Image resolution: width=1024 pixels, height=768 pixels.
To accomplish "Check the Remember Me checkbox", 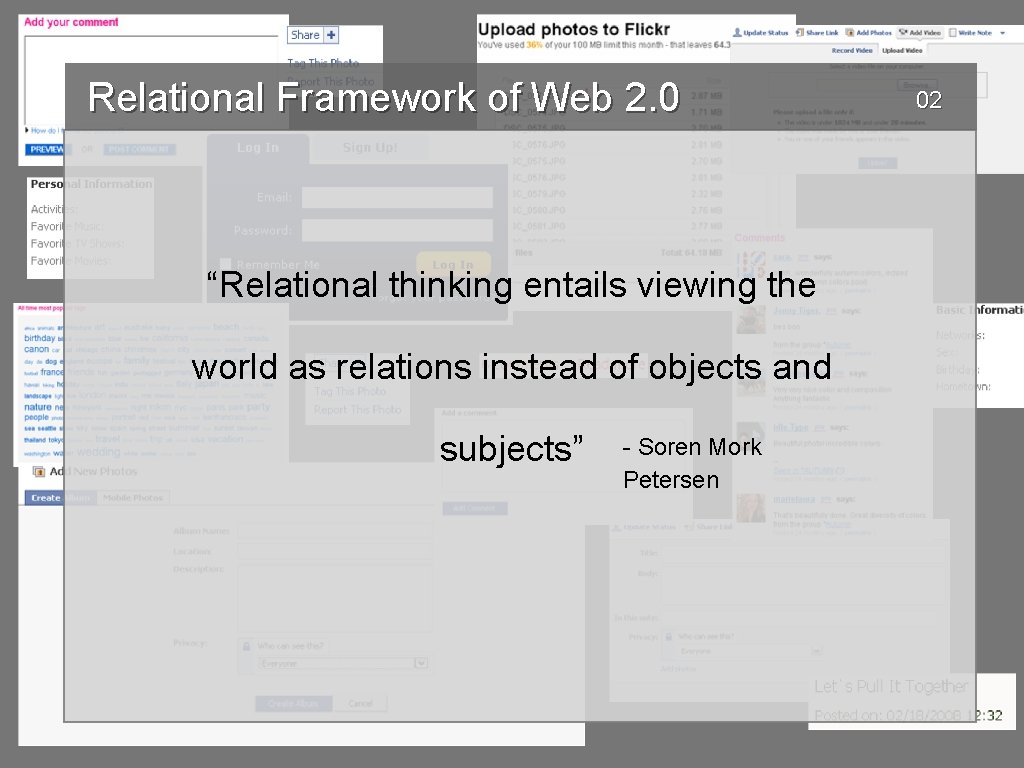I will click(x=226, y=263).
